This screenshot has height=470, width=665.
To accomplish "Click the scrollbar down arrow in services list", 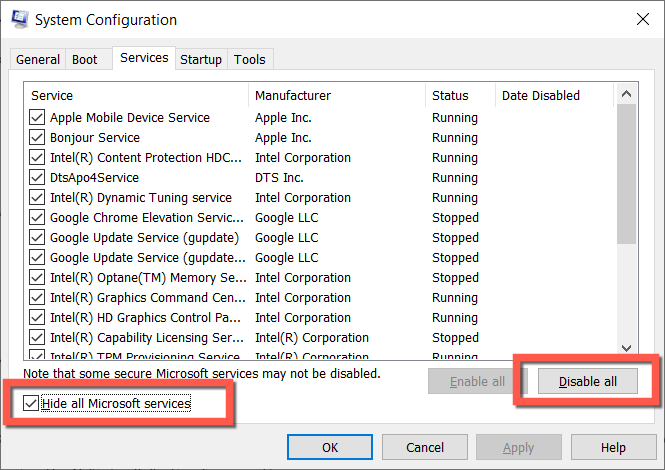I will tap(627, 348).
